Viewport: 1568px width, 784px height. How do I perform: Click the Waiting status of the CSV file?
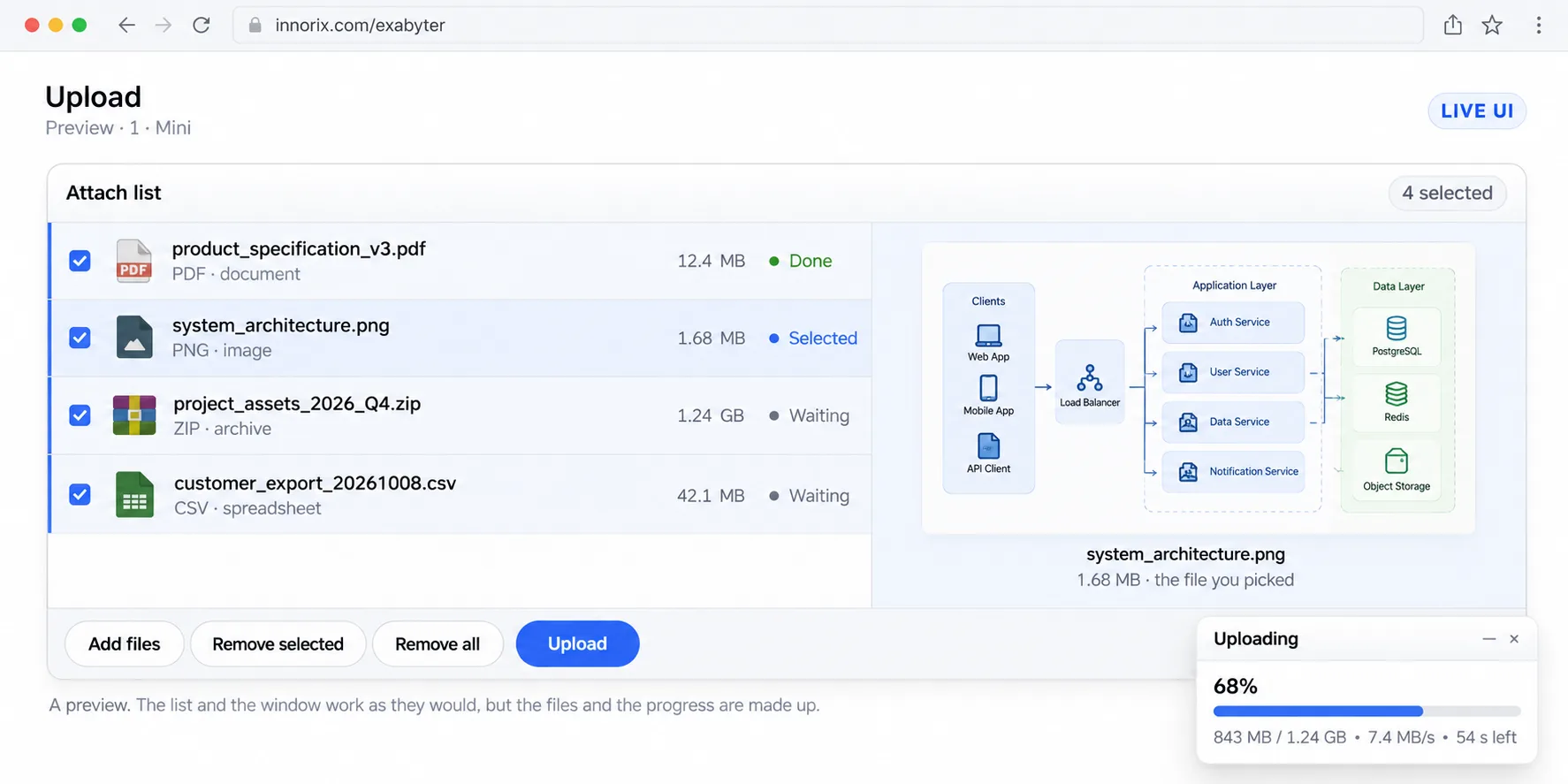click(810, 496)
